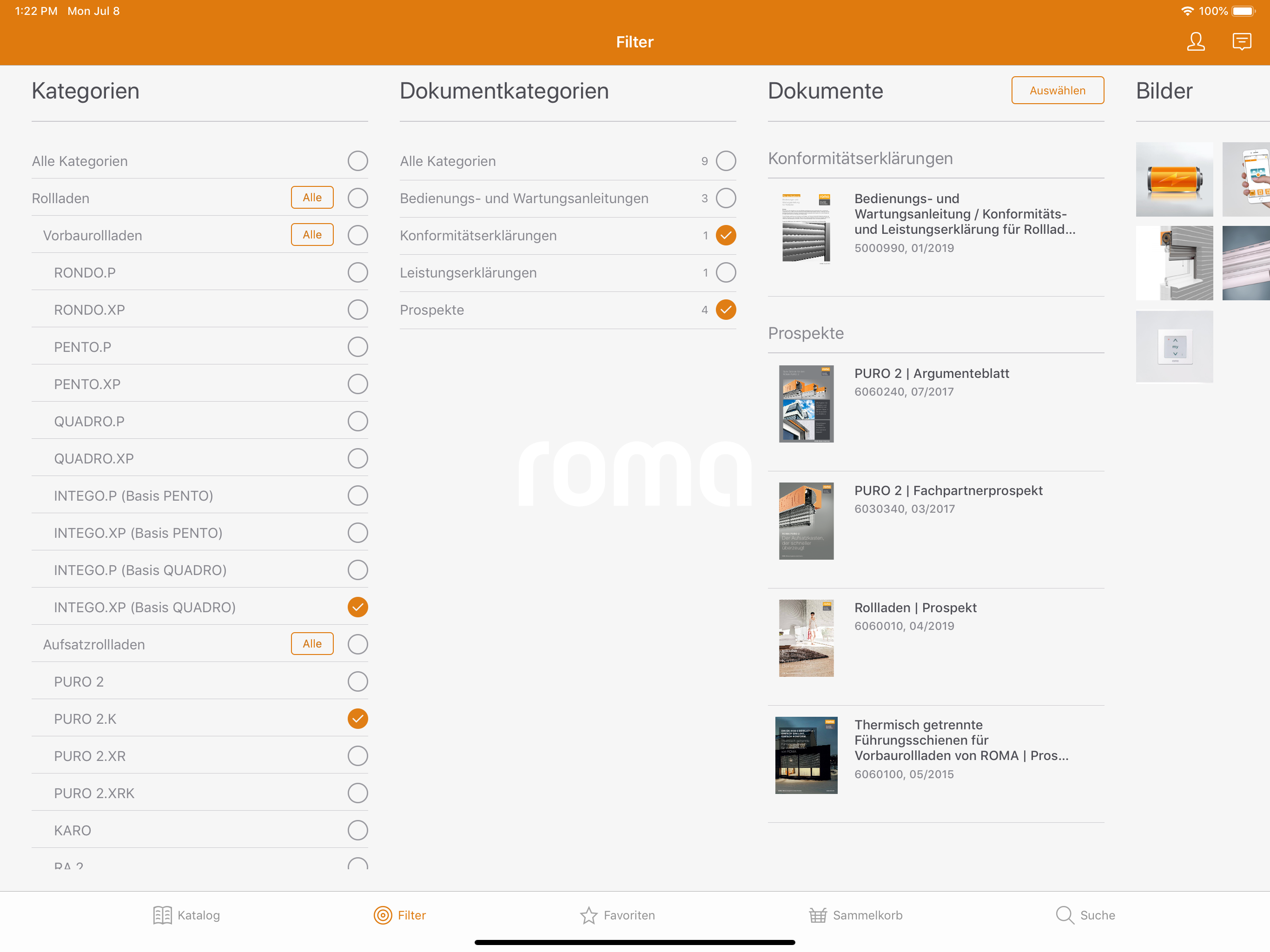Switch to the Katalog tab

click(x=186, y=915)
